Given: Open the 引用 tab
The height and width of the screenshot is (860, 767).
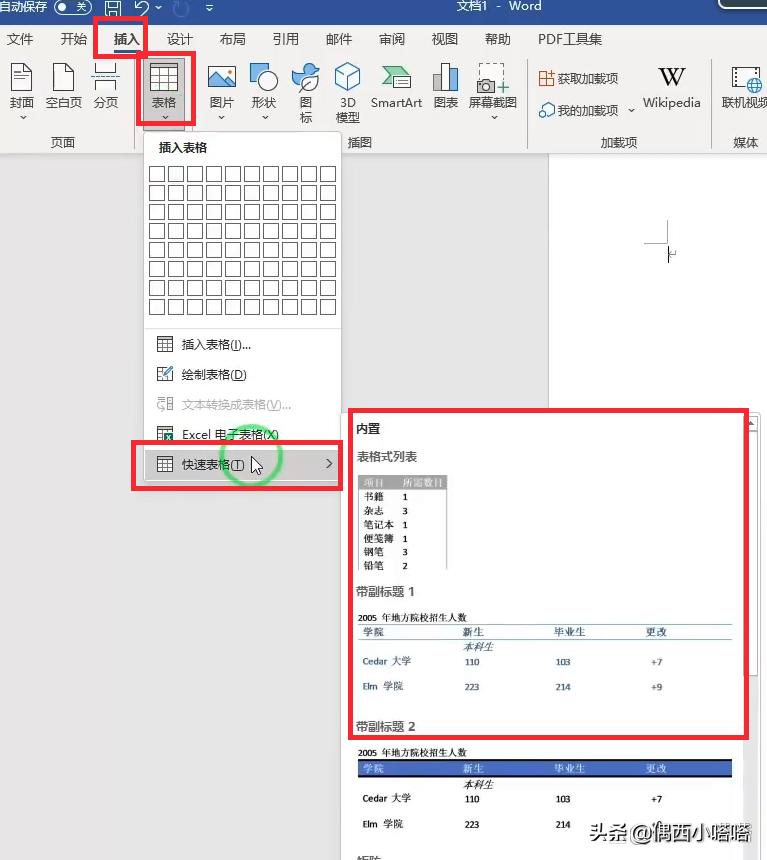Looking at the screenshot, I should [x=286, y=39].
